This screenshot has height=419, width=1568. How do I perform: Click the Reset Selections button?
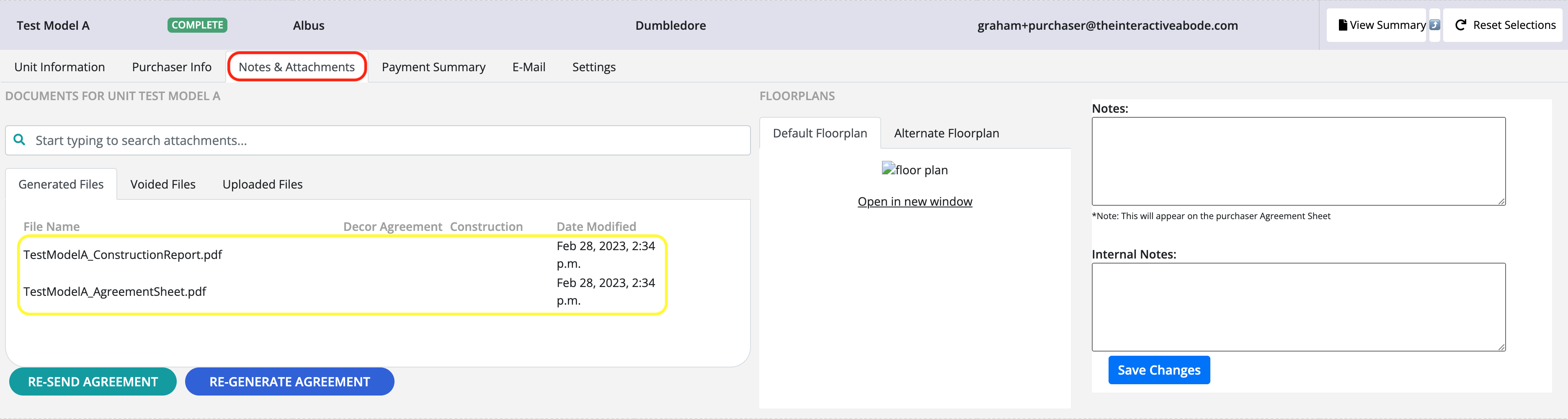(x=1503, y=25)
